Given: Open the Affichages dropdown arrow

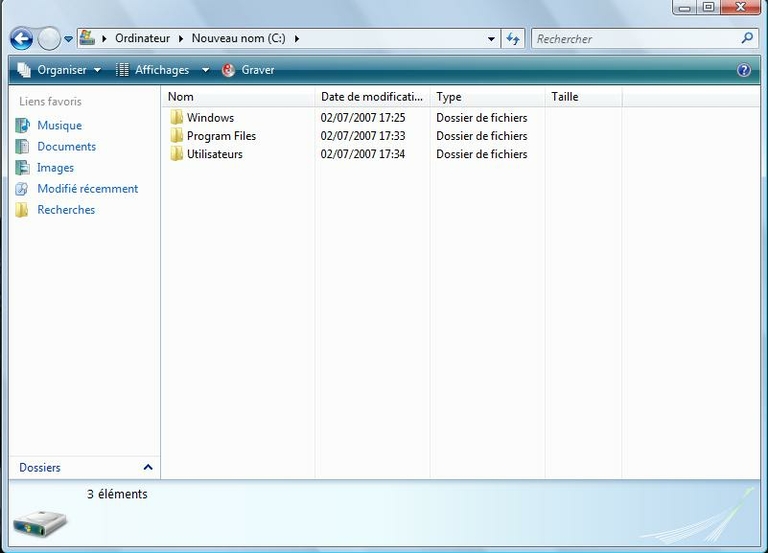Looking at the screenshot, I should (x=206, y=70).
